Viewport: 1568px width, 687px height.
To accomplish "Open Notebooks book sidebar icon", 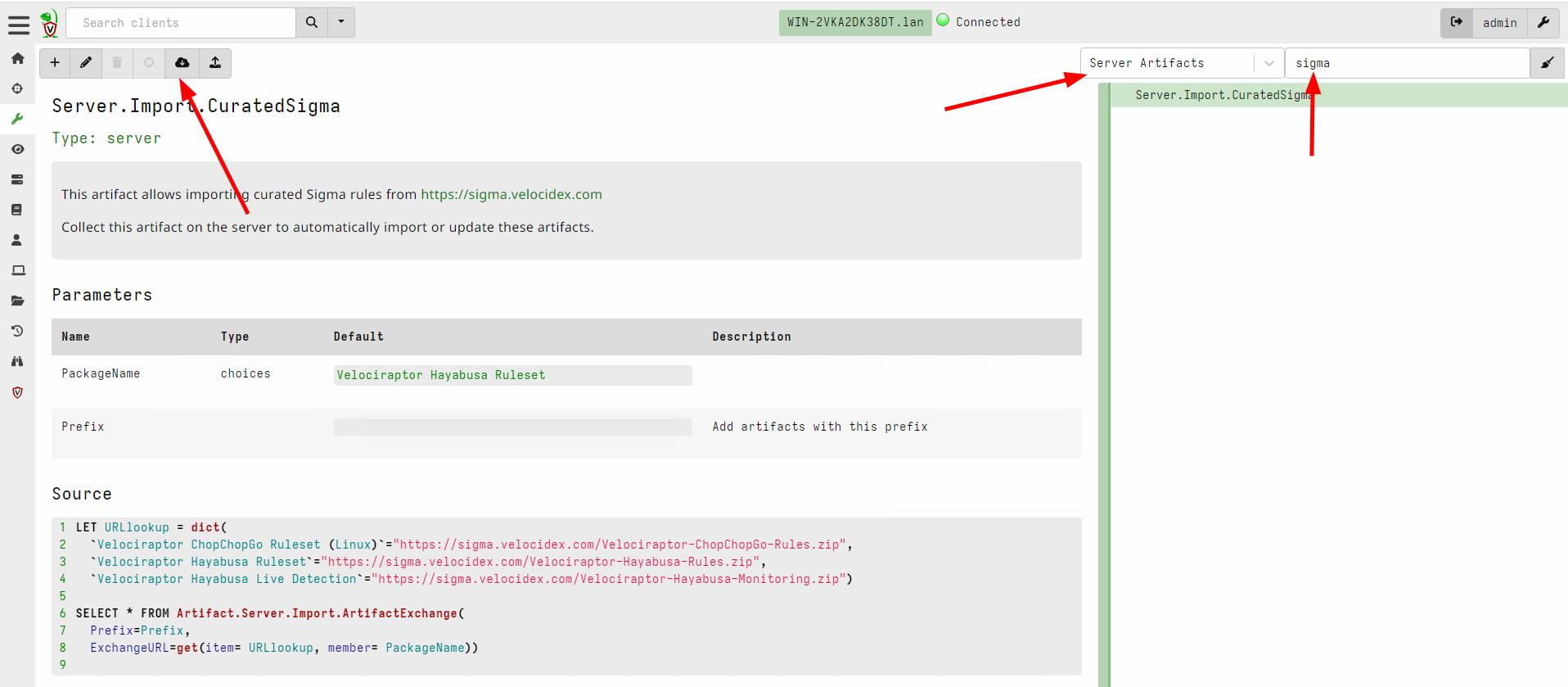I will coord(17,210).
